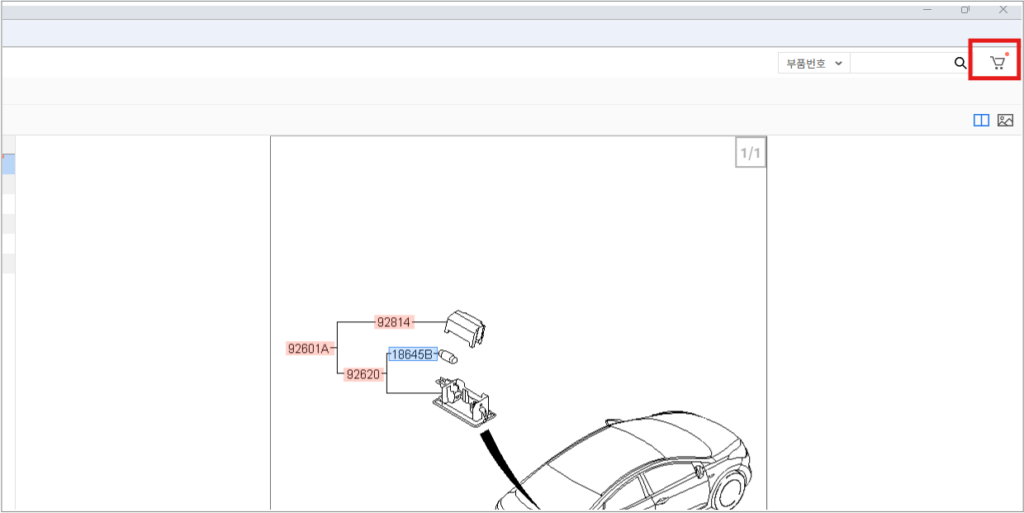Image resolution: width=1024 pixels, height=513 pixels.
Task: Focus the part number search field
Action: (900, 63)
